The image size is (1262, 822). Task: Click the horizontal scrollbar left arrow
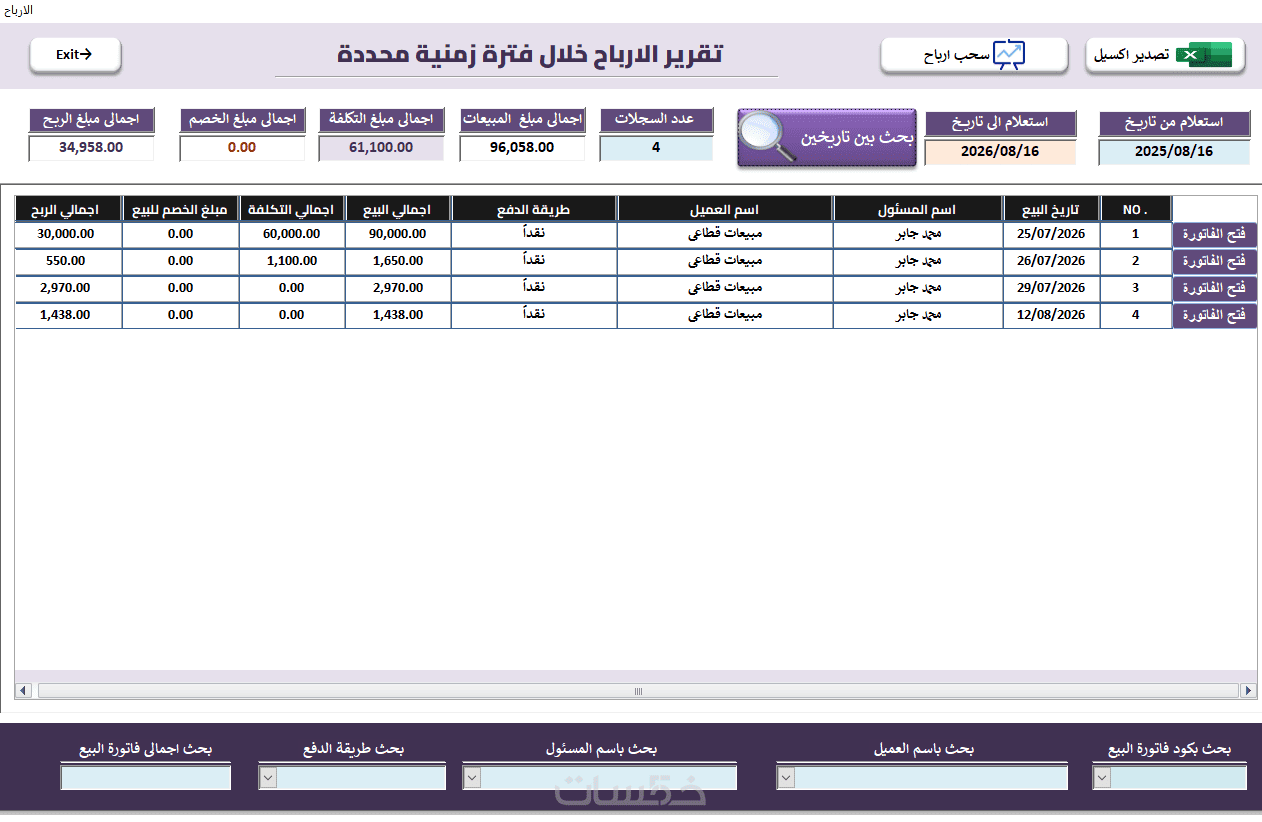[24, 691]
